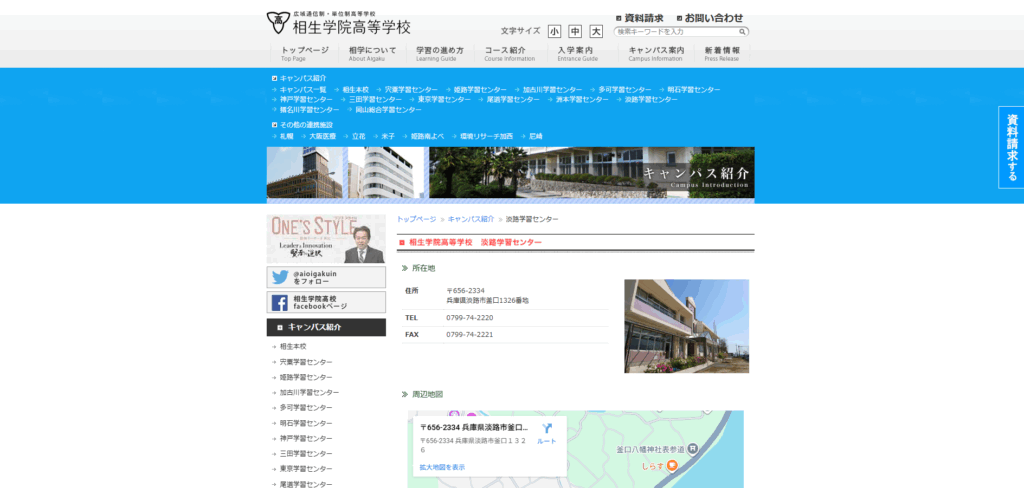Click the お問い合わせ link in header
1024x488 pixels.
click(x=713, y=18)
